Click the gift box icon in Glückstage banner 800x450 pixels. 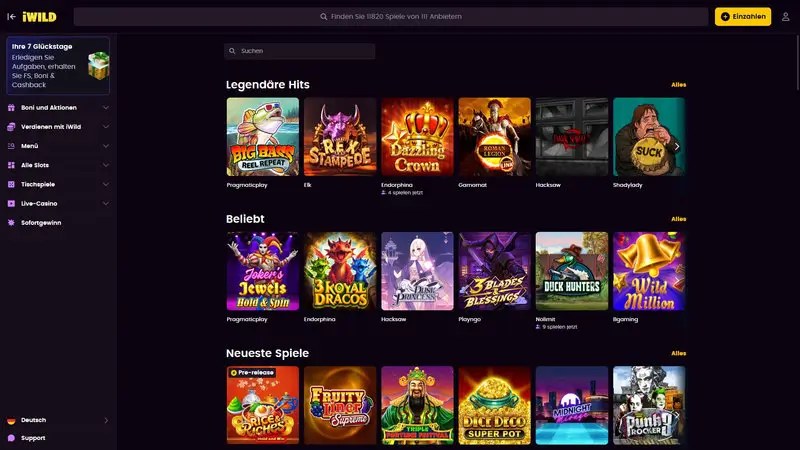[98, 65]
